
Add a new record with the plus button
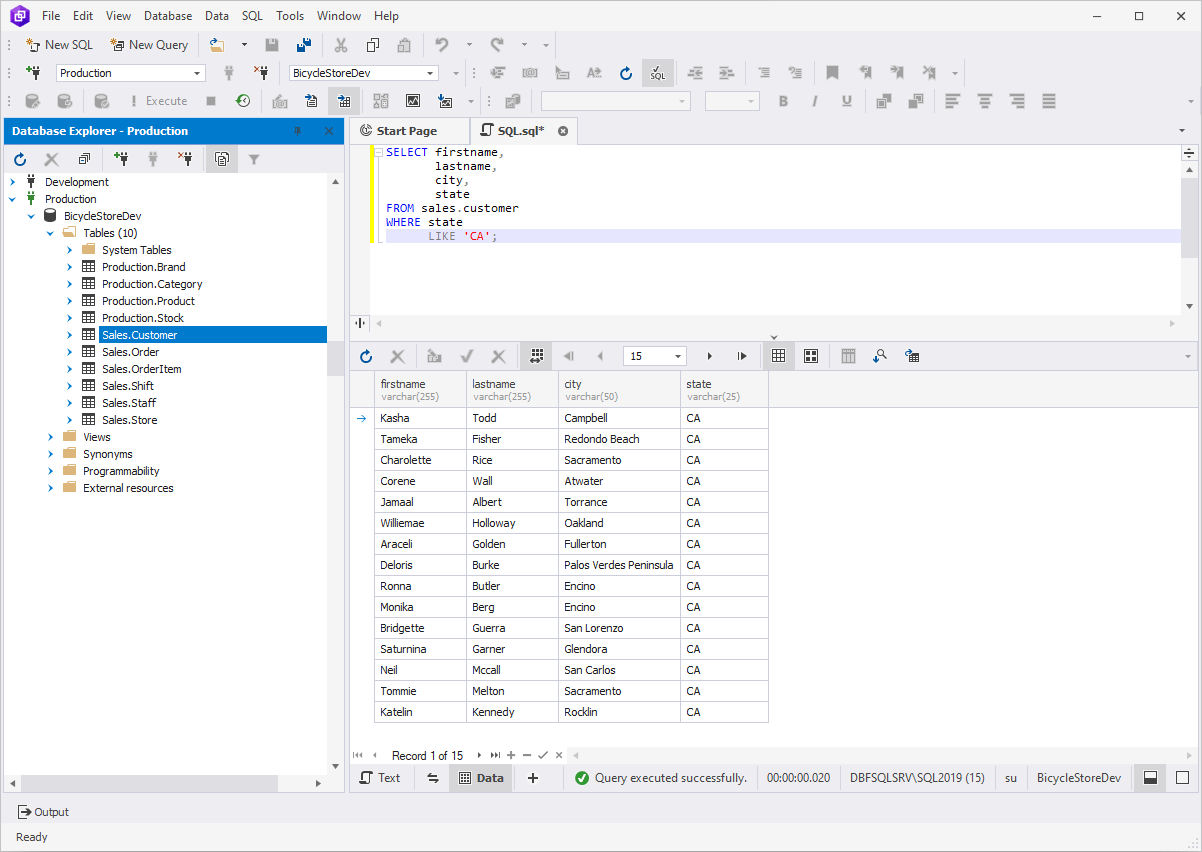[510, 755]
